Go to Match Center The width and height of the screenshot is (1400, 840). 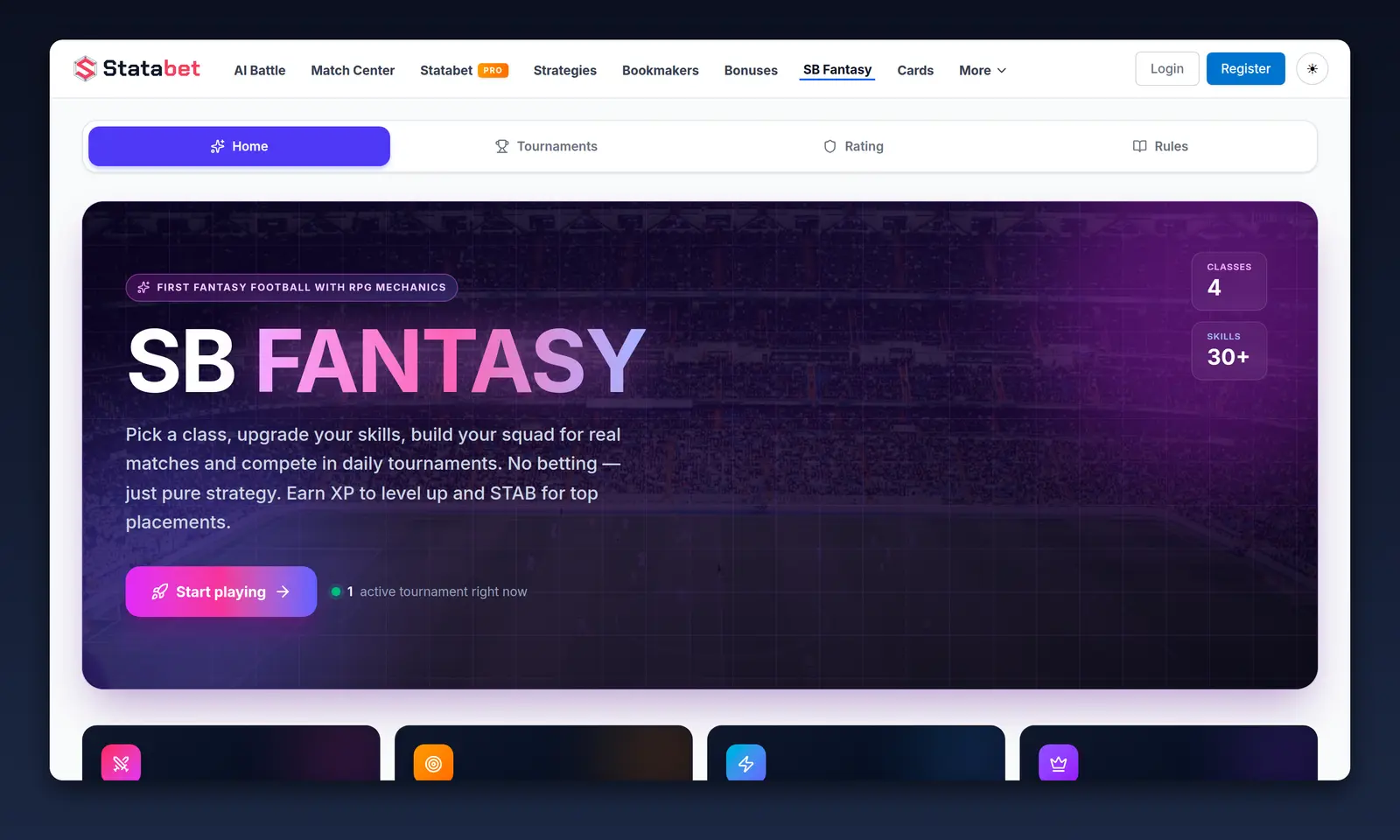(353, 70)
